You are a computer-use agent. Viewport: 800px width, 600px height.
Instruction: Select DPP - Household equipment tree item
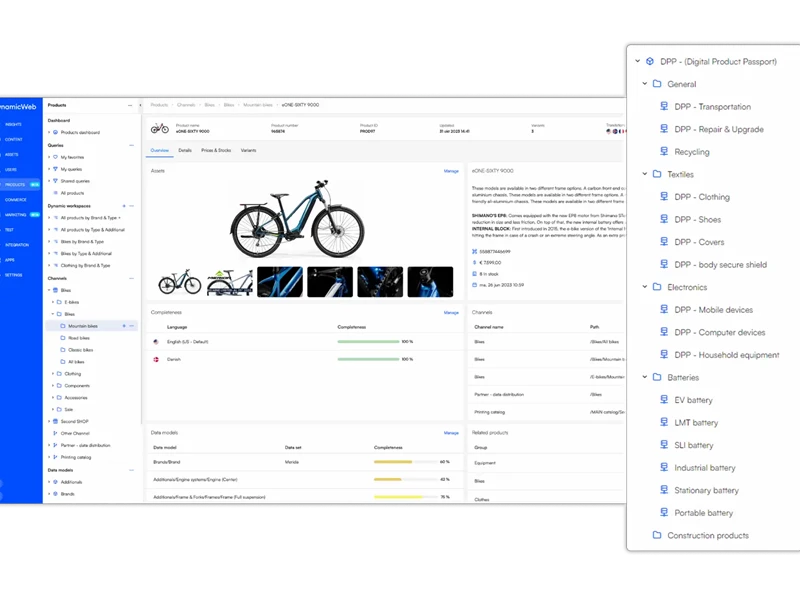(727, 355)
